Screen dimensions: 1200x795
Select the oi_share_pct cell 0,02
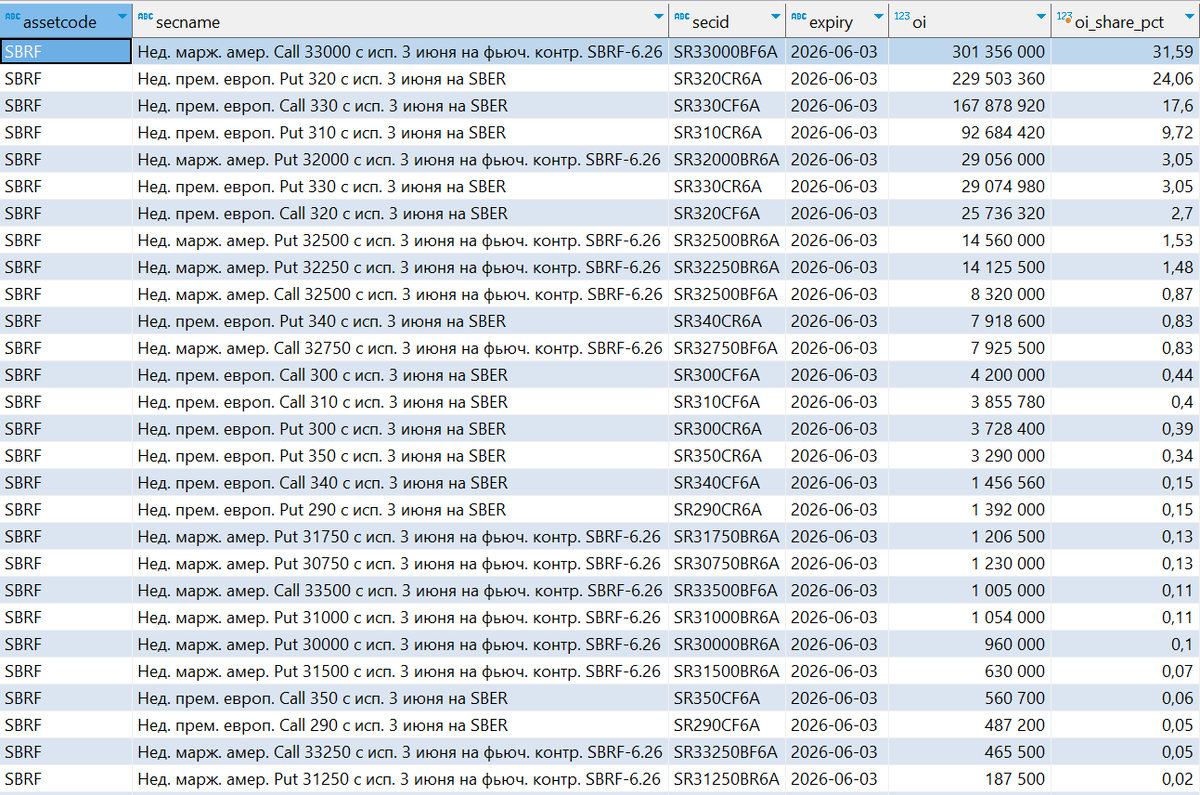pos(1125,779)
